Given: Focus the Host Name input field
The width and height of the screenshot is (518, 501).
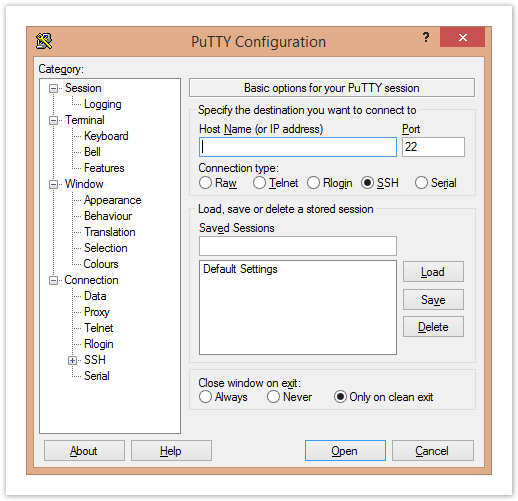Looking at the screenshot, I should (x=298, y=147).
